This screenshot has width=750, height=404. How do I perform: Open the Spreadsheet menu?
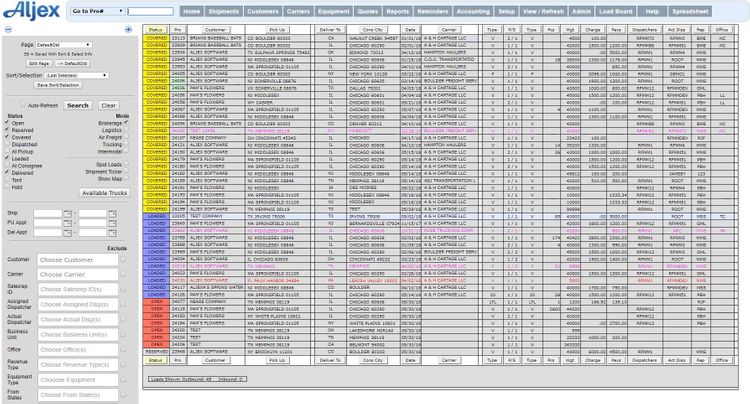pos(690,11)
